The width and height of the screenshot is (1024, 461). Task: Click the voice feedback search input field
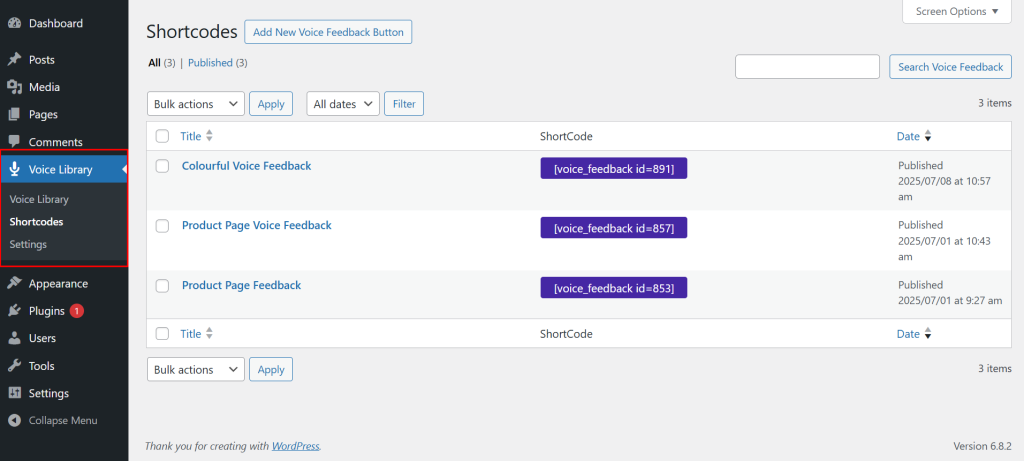[x=807, y=67]
